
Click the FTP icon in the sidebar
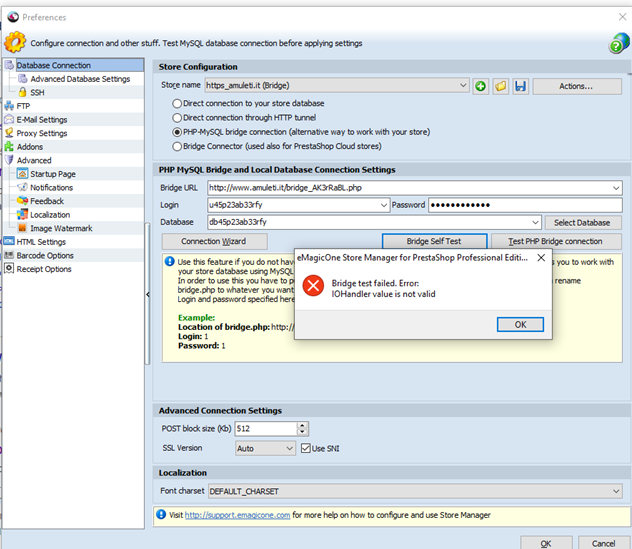pyautogui.click(x=9, y=106)
